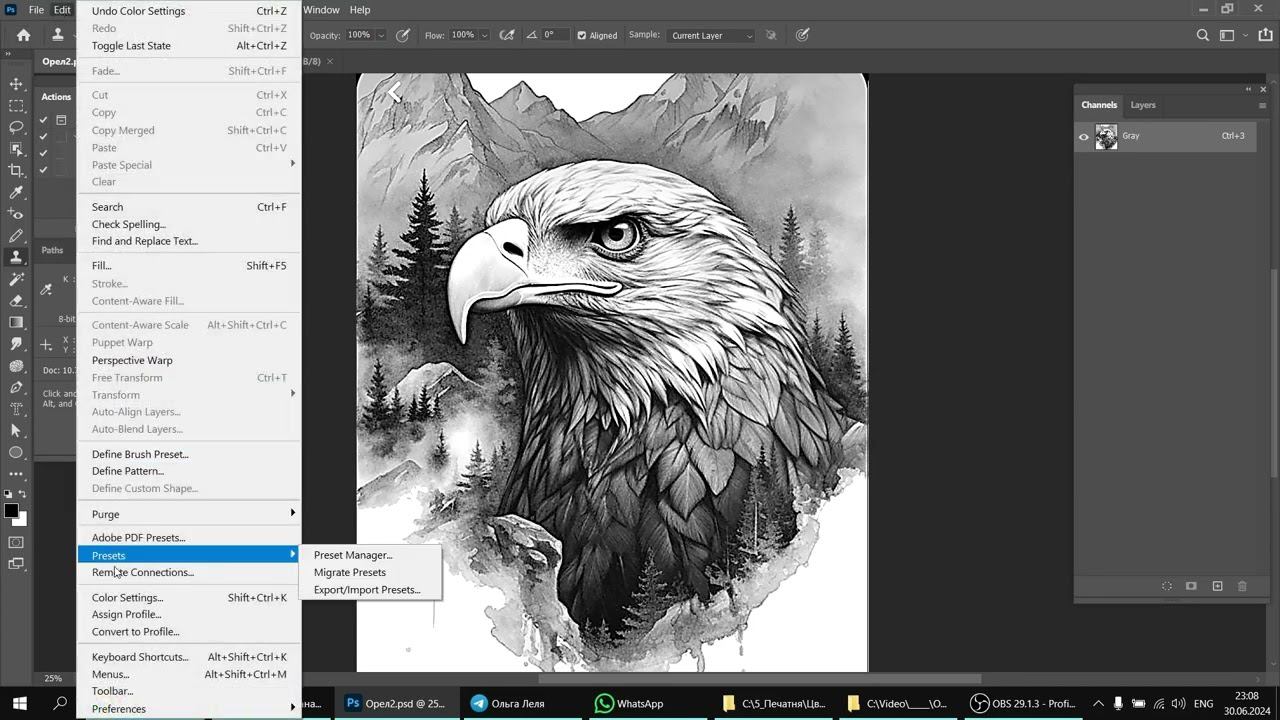Toggle Quick Mask mode
Viewport: 1280px width, 720px height.
pyautogui.click(x=16, y=542)
